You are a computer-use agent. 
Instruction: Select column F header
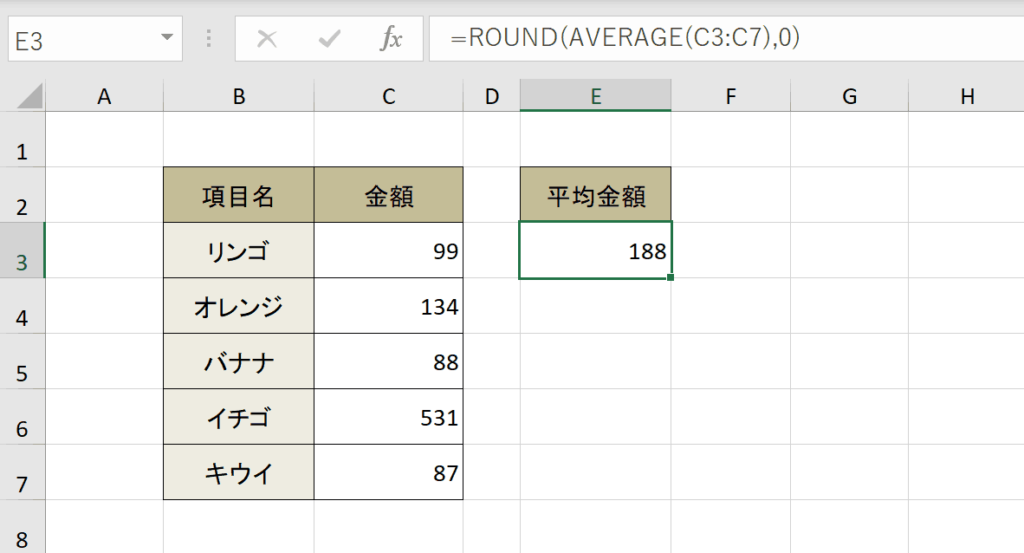[x=731, y=96]
